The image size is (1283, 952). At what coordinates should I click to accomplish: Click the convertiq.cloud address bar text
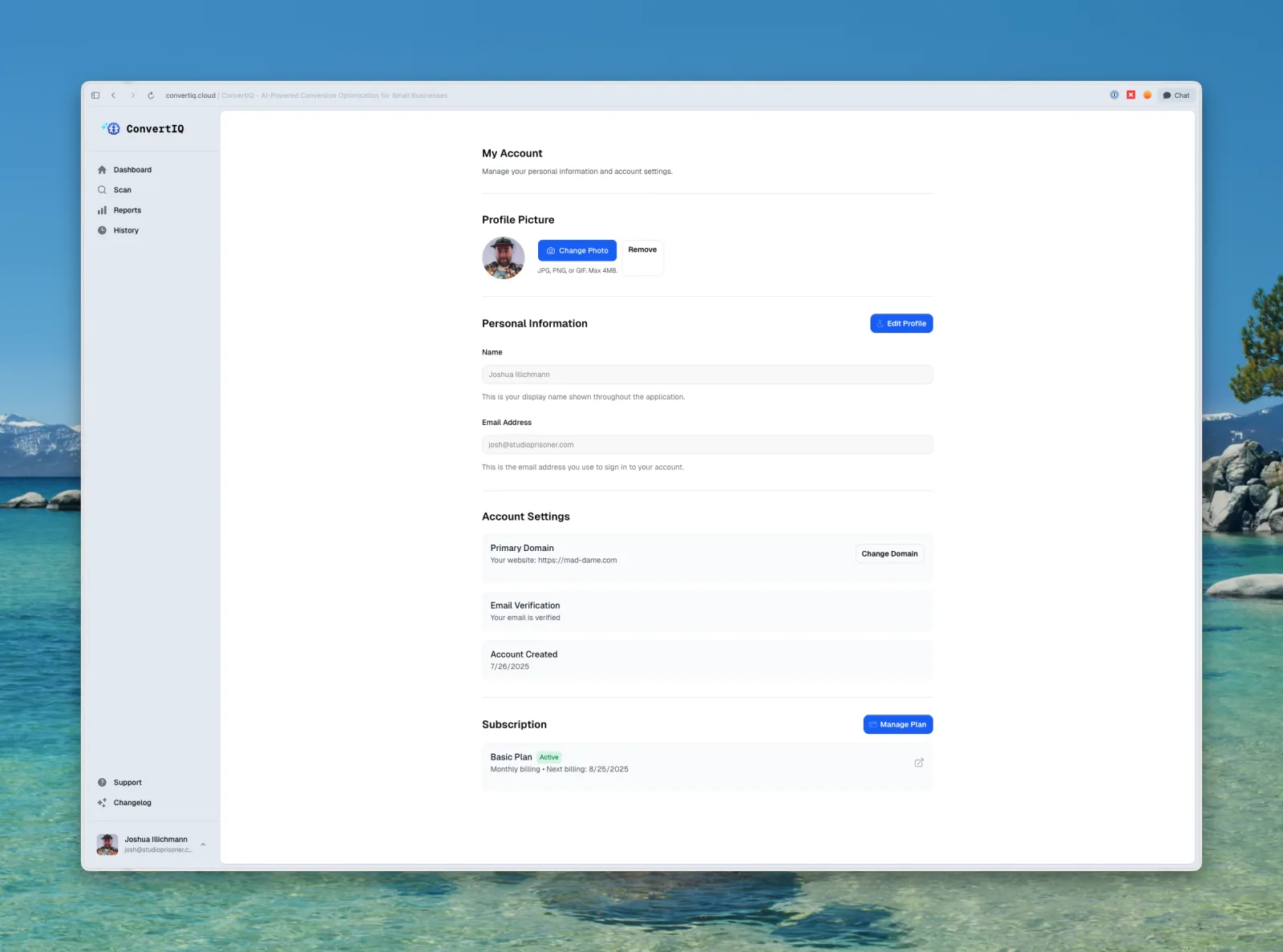(191, 95)
